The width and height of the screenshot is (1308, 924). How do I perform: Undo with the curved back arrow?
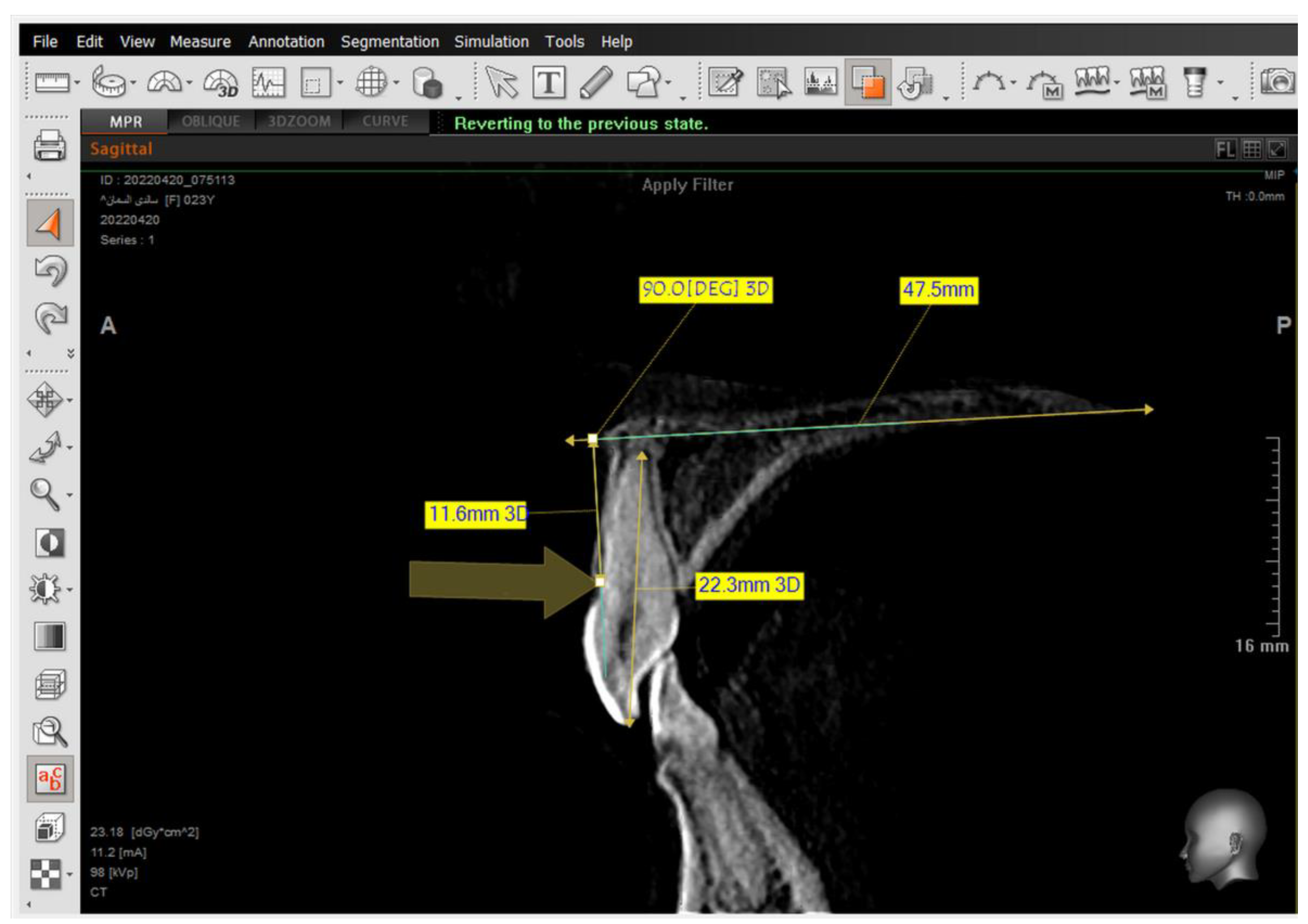(51, 271)
